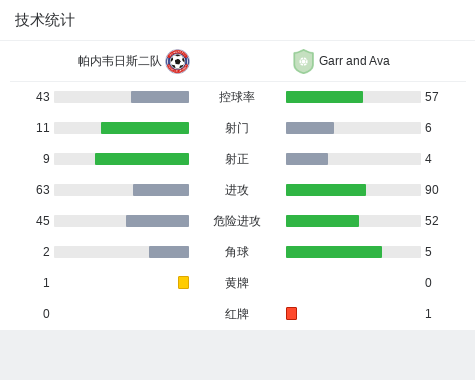Click the red card icon
Screen dimensions: 475x380
pyautogui.click(x=291, y=313)
